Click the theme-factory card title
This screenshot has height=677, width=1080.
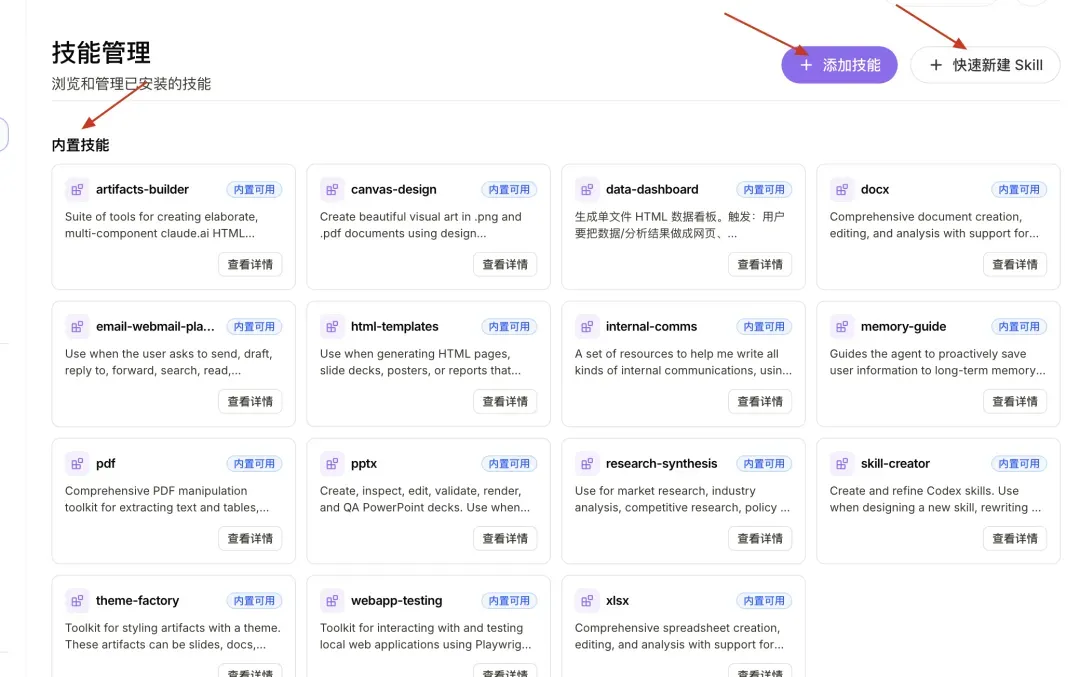pyautogui.click(x=137, y=601)
